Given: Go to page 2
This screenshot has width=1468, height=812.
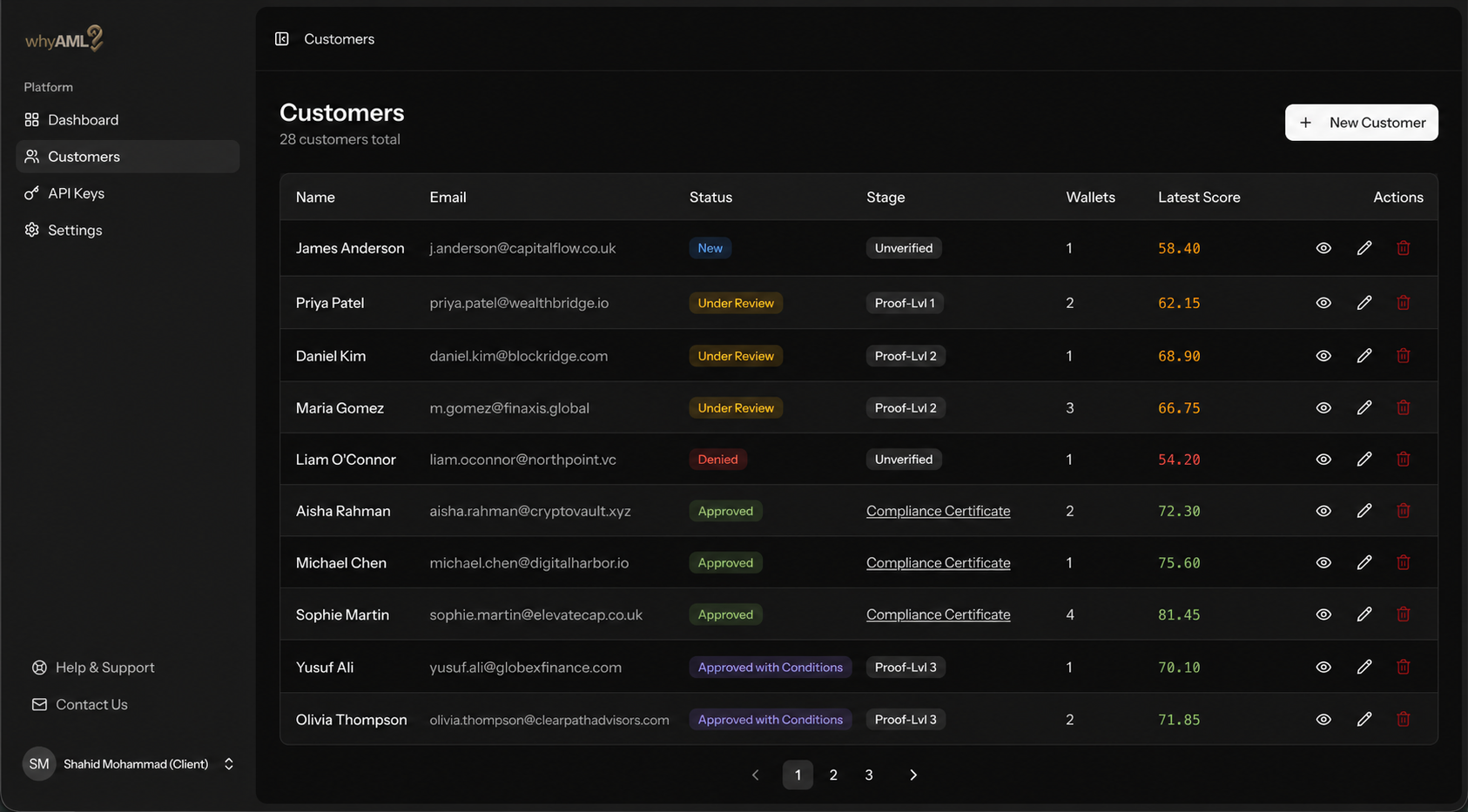Looking at the screenshot, I should click(833, 775).
